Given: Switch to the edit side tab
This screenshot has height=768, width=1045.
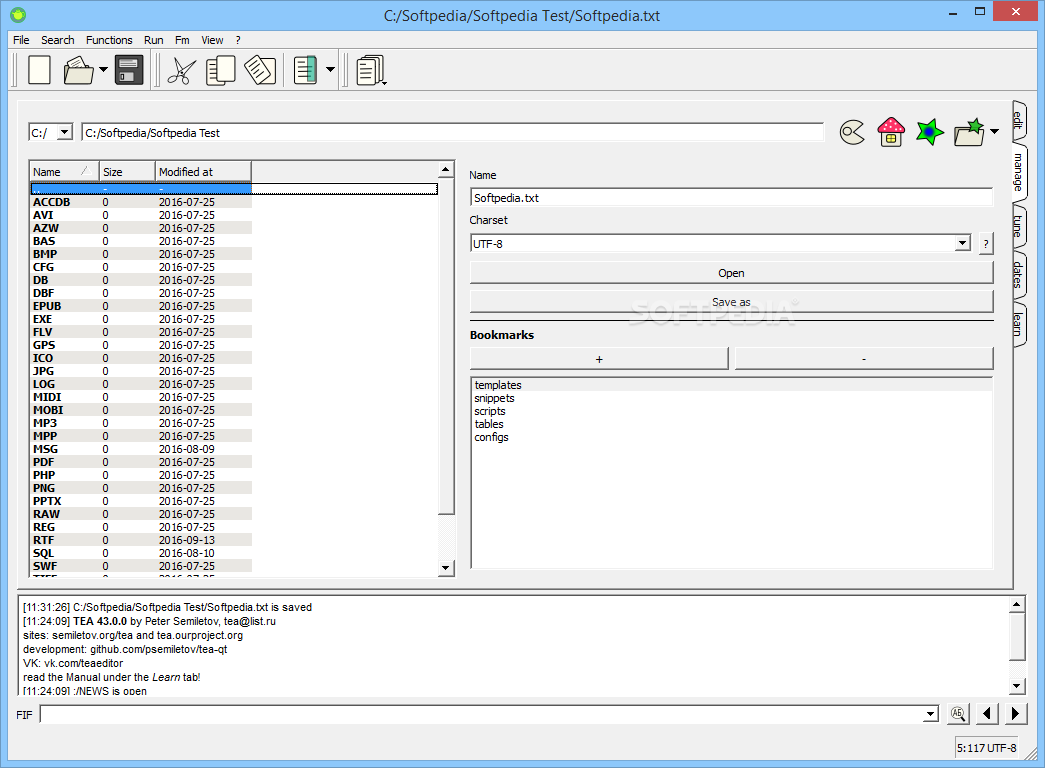Looking at the screenshot, I should (1019, 120).
